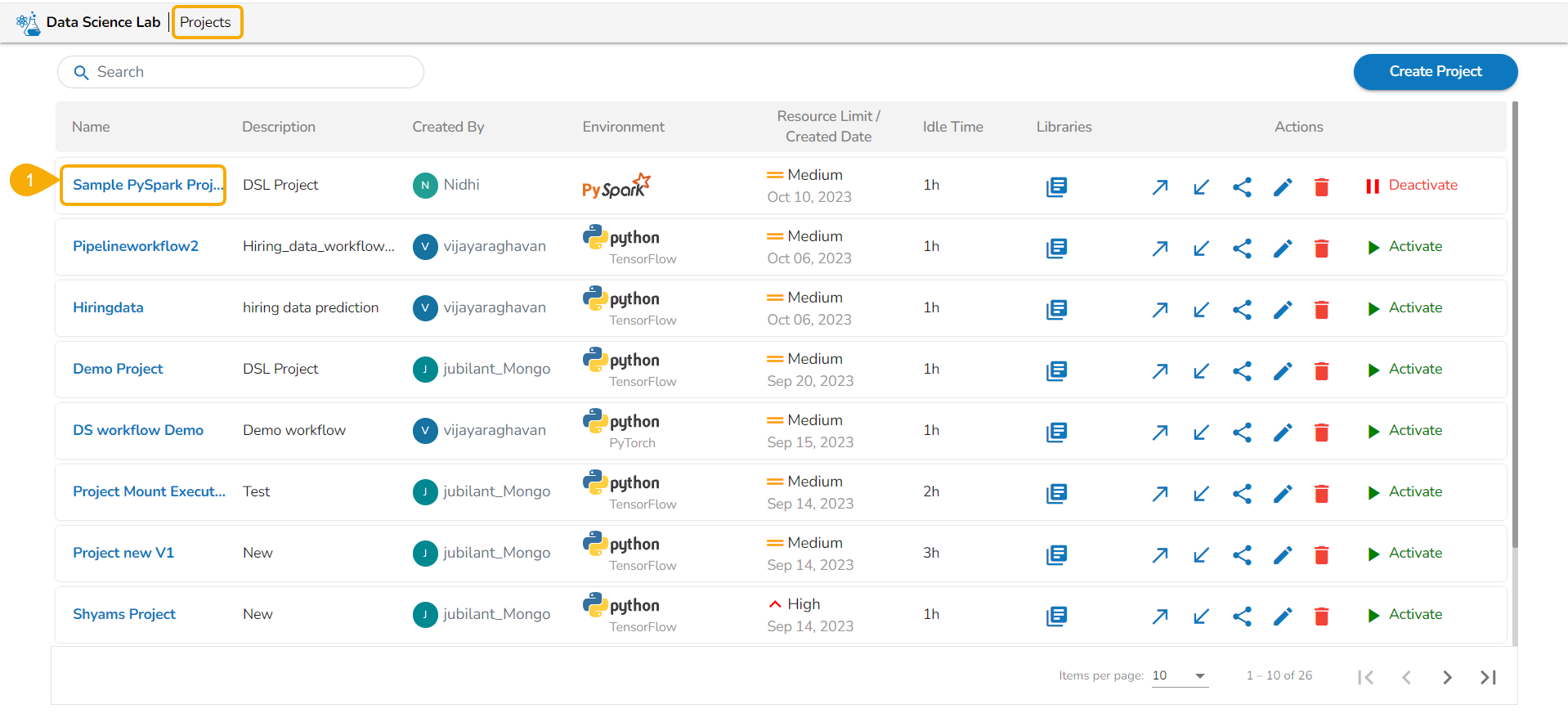The width and height of the screenshot is (1568, 713).
Task: Share the Demo Project via share icon
Action: [x=1242, y=371]
